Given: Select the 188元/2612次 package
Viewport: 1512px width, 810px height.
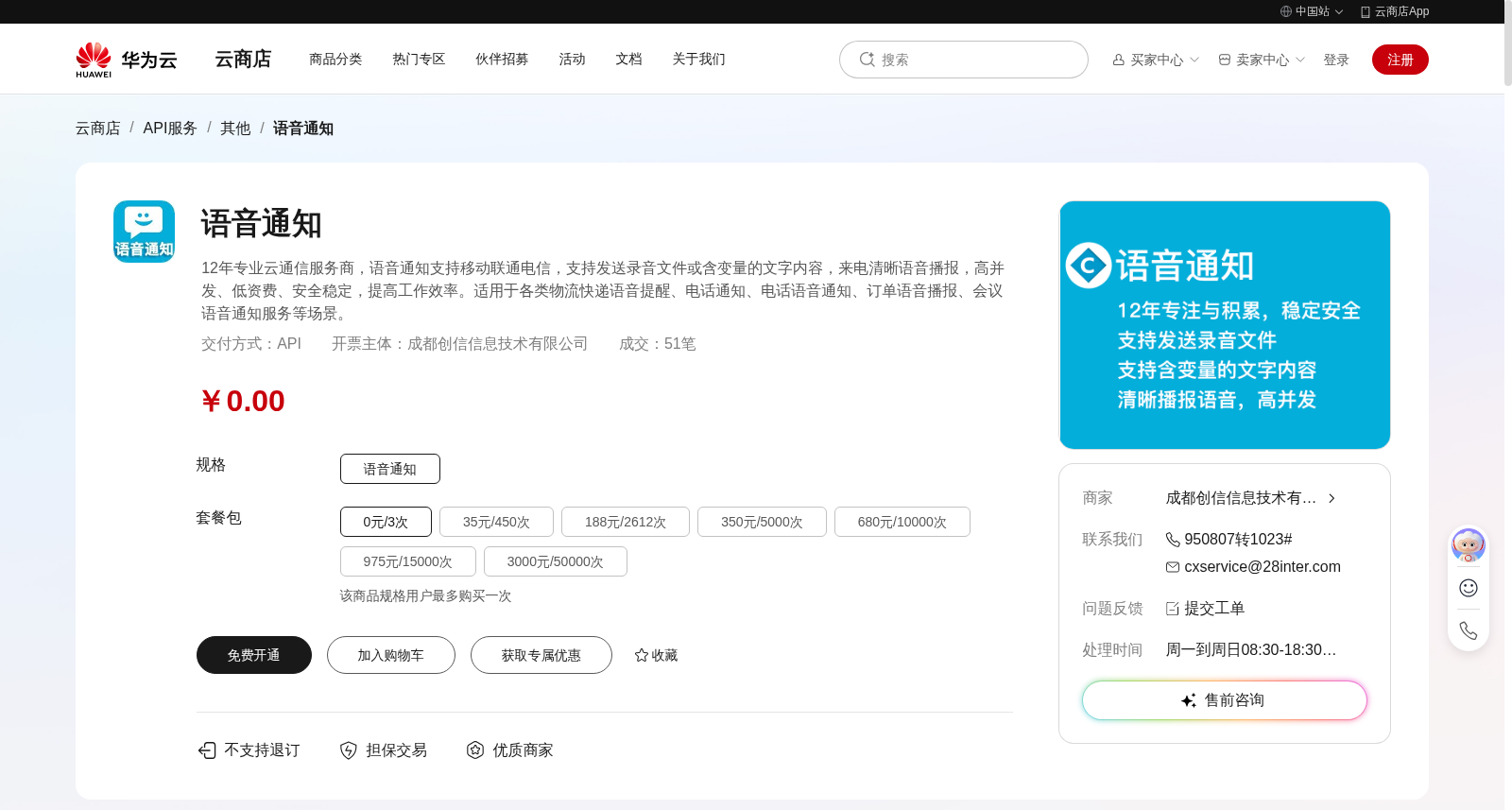Looking at the screenshot, I should tap(626, 522).
